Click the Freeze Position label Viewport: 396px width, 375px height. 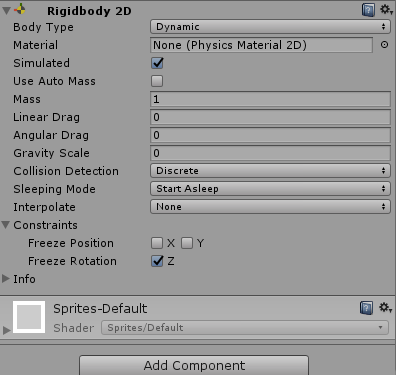click(71, 243)
